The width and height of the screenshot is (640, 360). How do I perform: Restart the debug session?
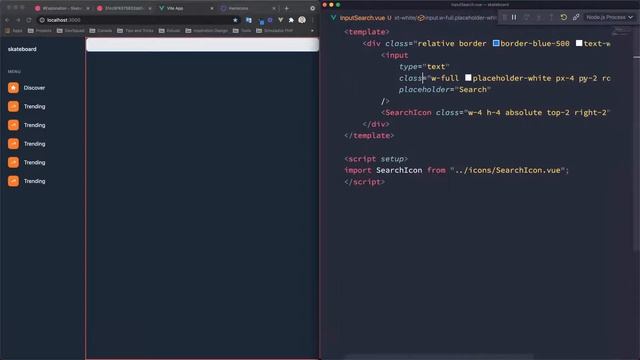tap(564, 17)
